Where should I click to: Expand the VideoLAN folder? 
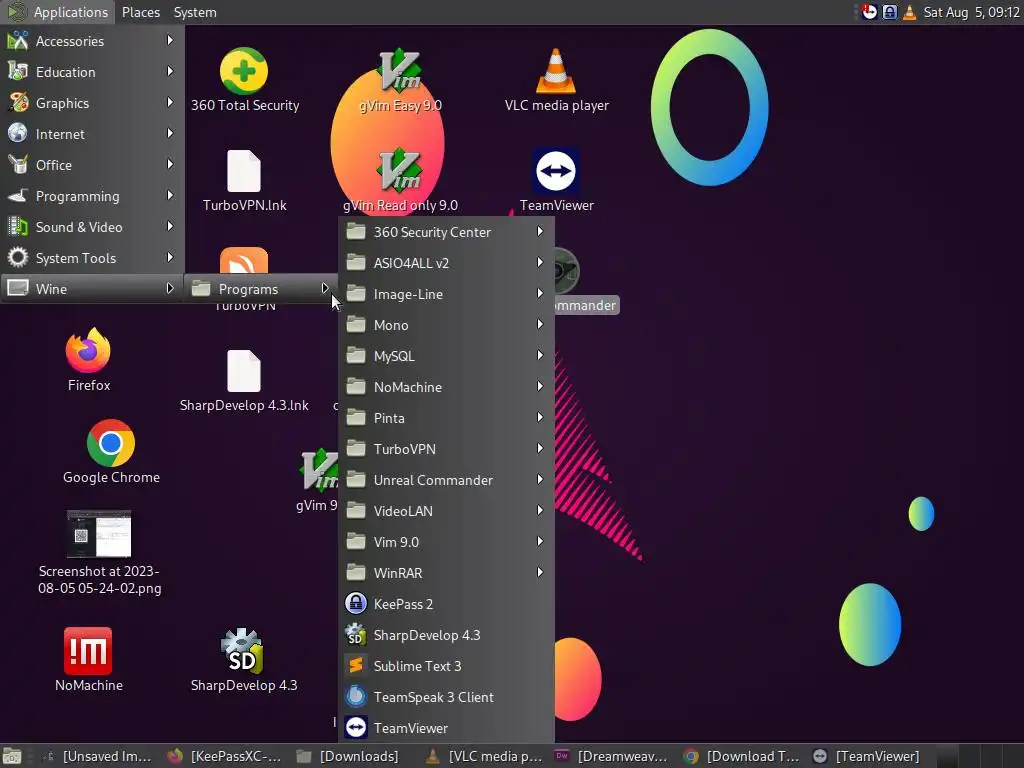[x=446, y=511]
